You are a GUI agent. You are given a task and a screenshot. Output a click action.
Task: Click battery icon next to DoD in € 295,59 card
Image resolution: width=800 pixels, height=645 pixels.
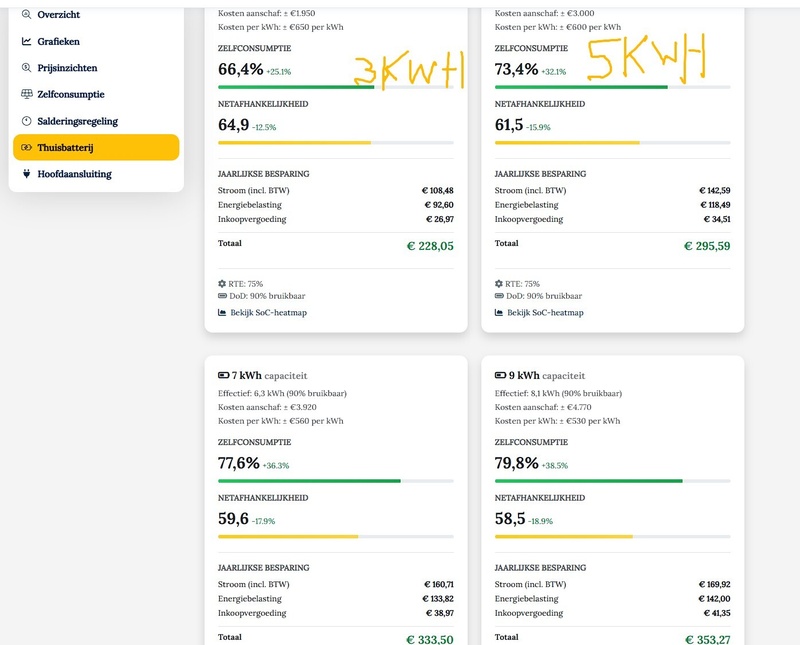(499, 296)
